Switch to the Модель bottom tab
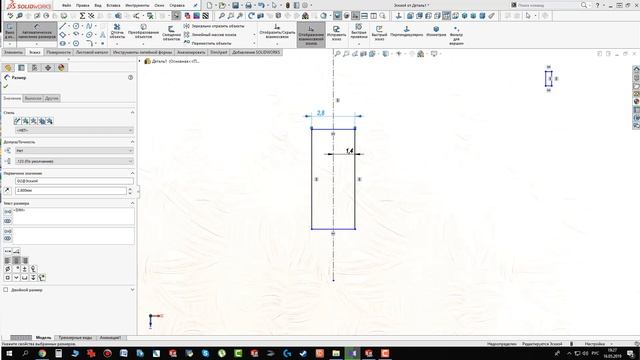The height and width of the screenshot is (360, 640). click(x=43, y=338)
